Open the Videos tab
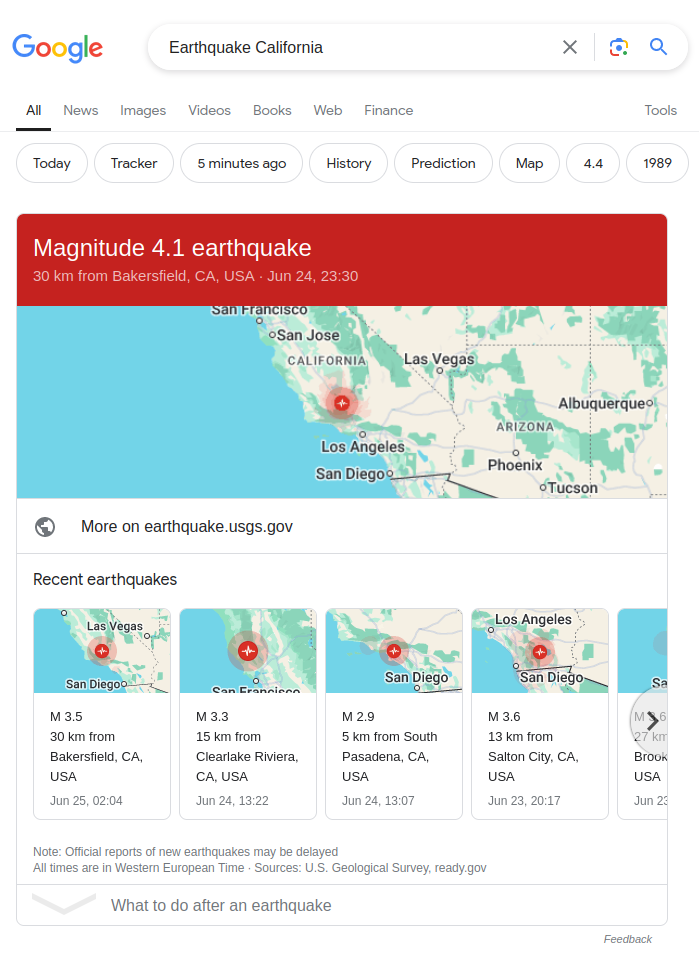The image size is (699, 958). (209, 110)
